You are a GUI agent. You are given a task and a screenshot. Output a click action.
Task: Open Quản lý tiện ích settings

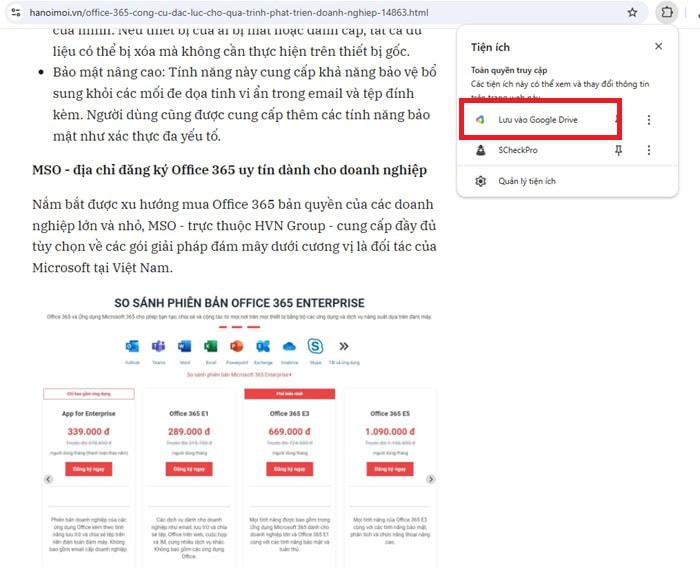click(x=567, y=181)
